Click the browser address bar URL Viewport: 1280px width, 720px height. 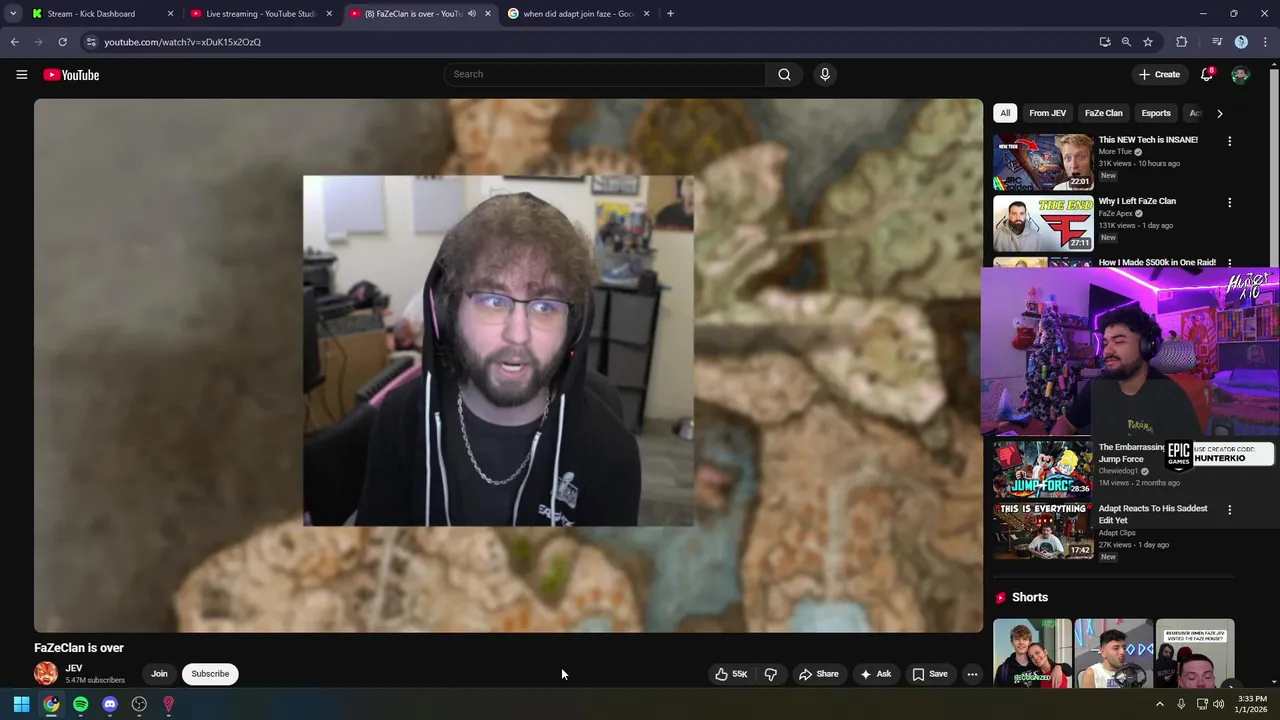click(182, 42)
